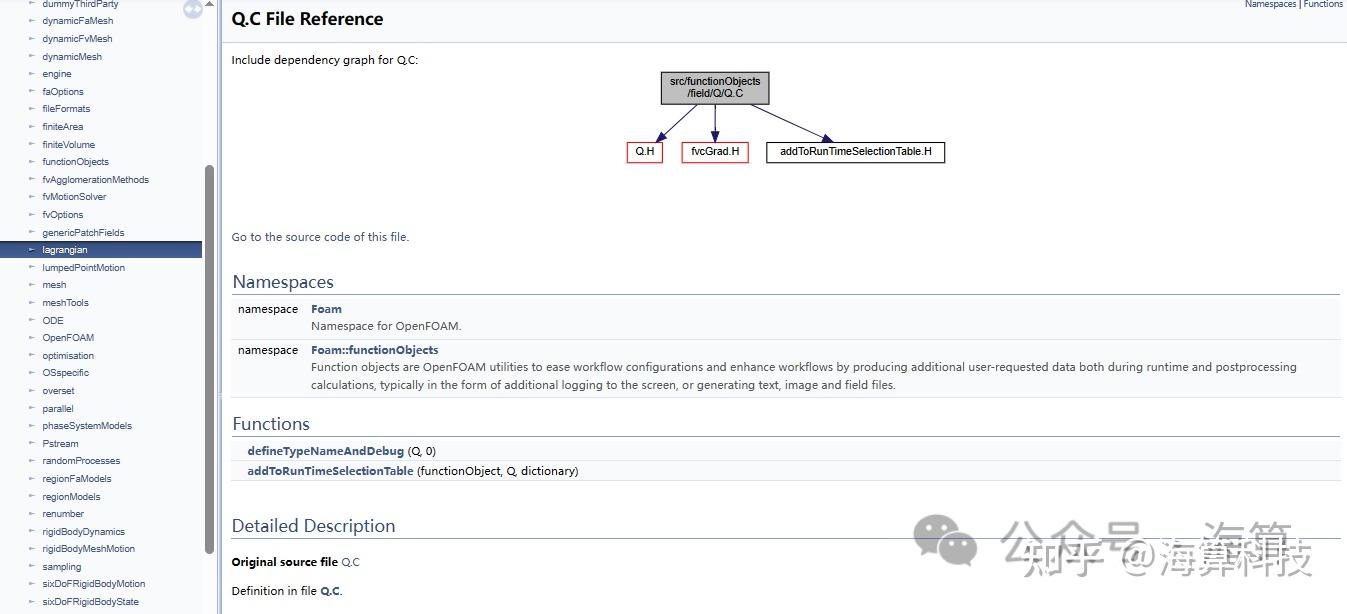
Task: Open the addToRunTimeSelectionTable function link
Action: (x=330, y=471)
